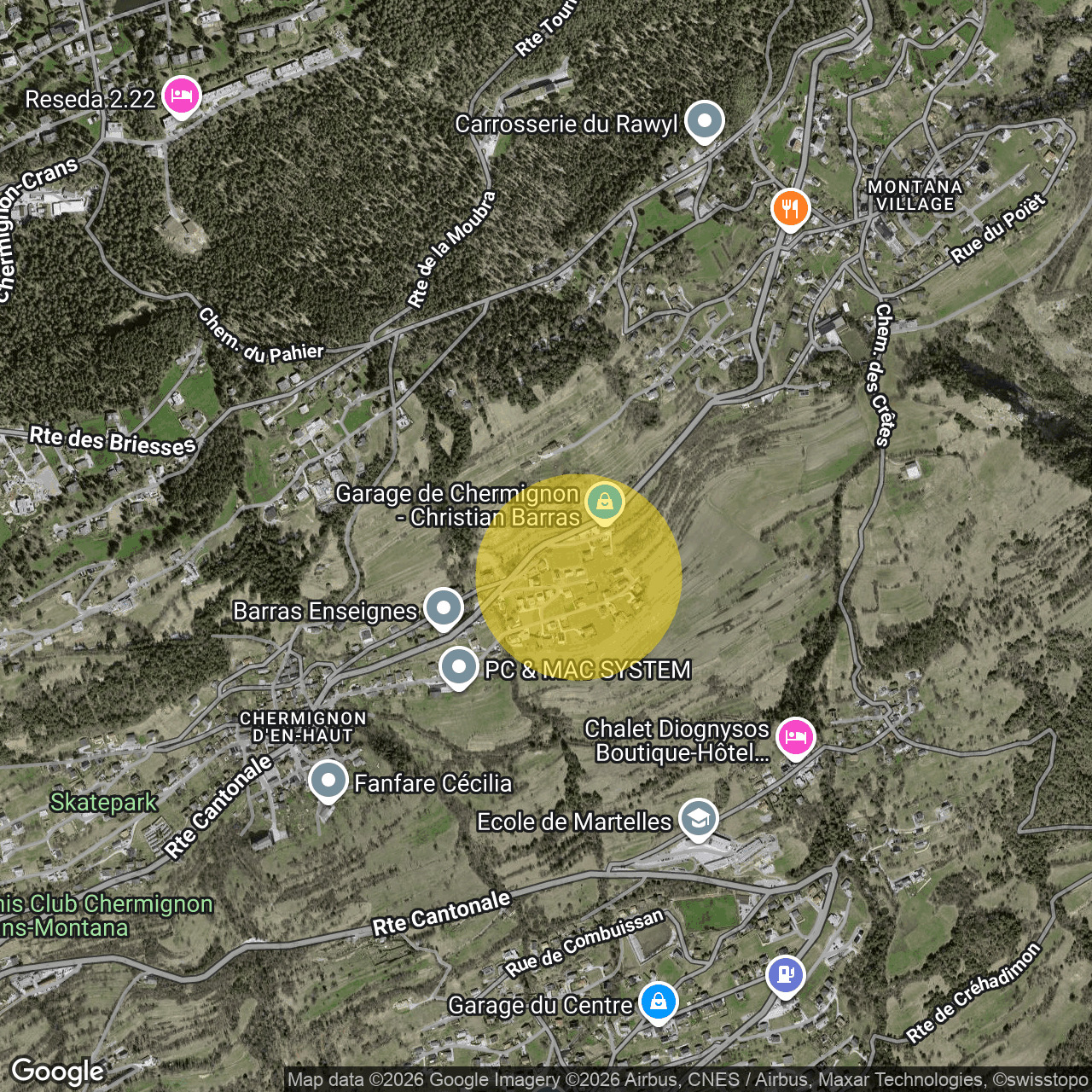Click the Barras Enseignes label
This screenshot has height=1092, width=1092.
pyautogui.click(x=325, y=611)
